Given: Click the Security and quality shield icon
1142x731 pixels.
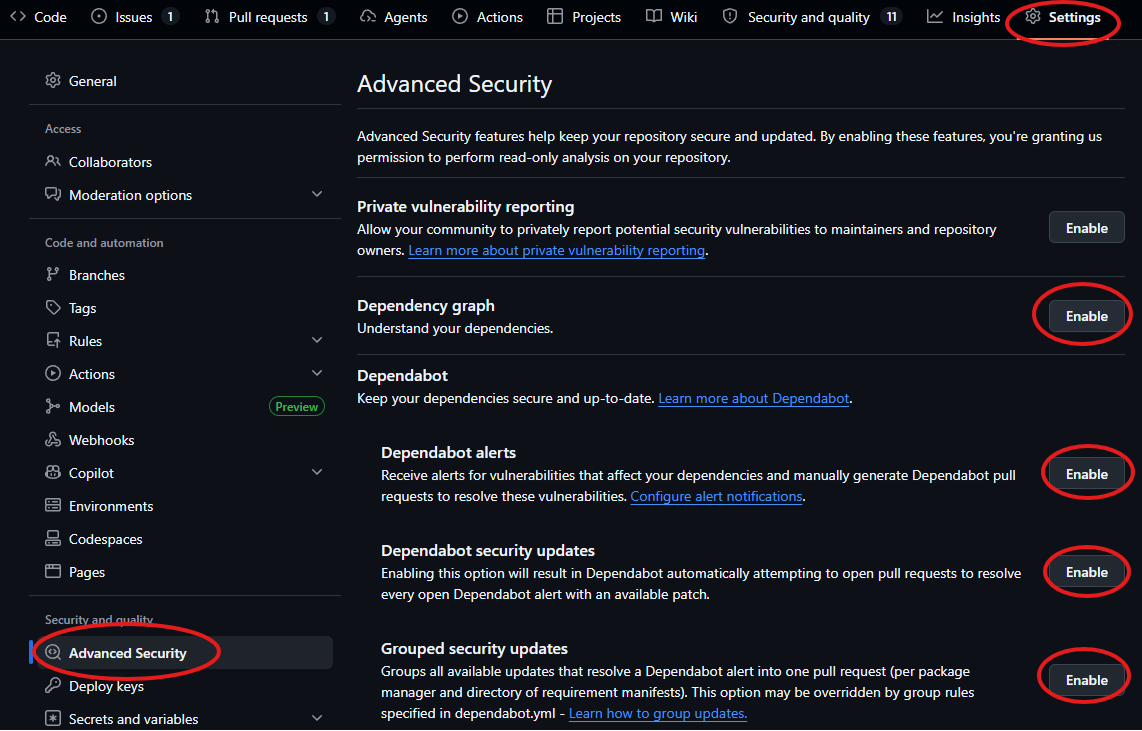Looking at the screenshot, I should (730, 16).
